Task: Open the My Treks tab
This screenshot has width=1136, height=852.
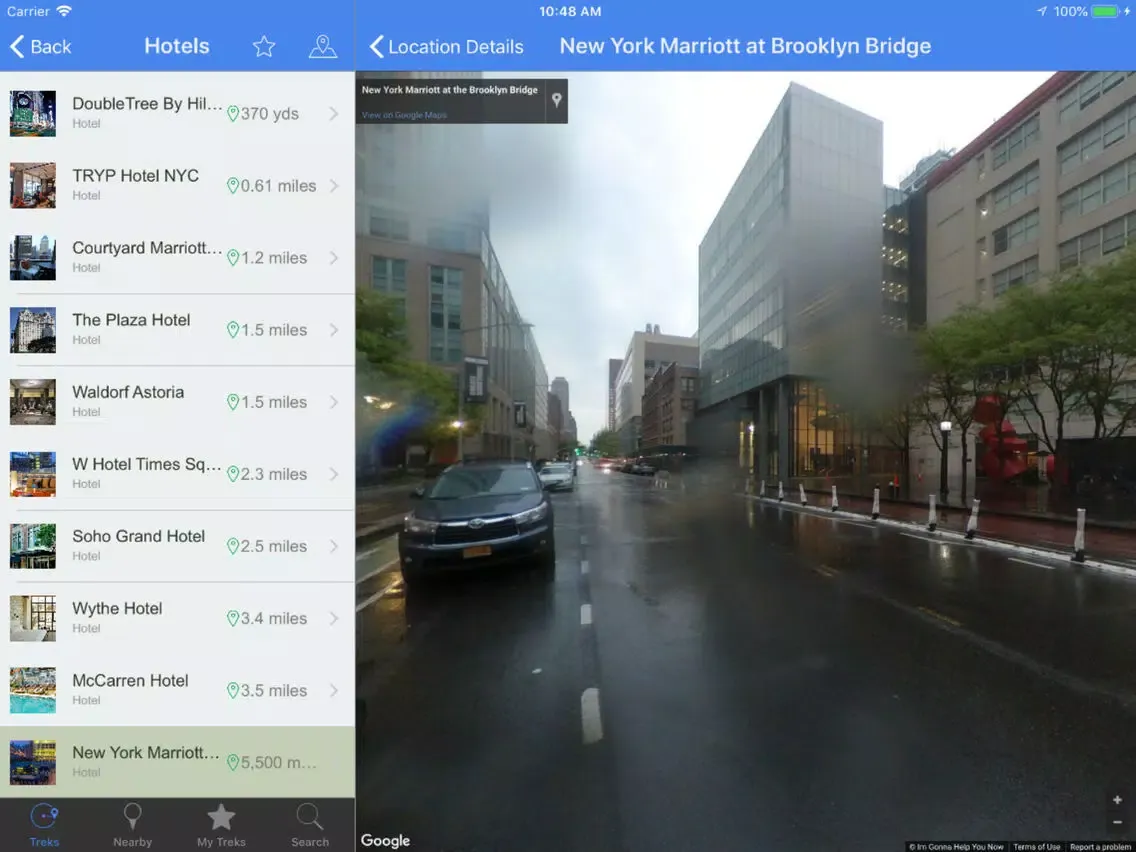Action: pyautogui.click(x=221, y=824)
